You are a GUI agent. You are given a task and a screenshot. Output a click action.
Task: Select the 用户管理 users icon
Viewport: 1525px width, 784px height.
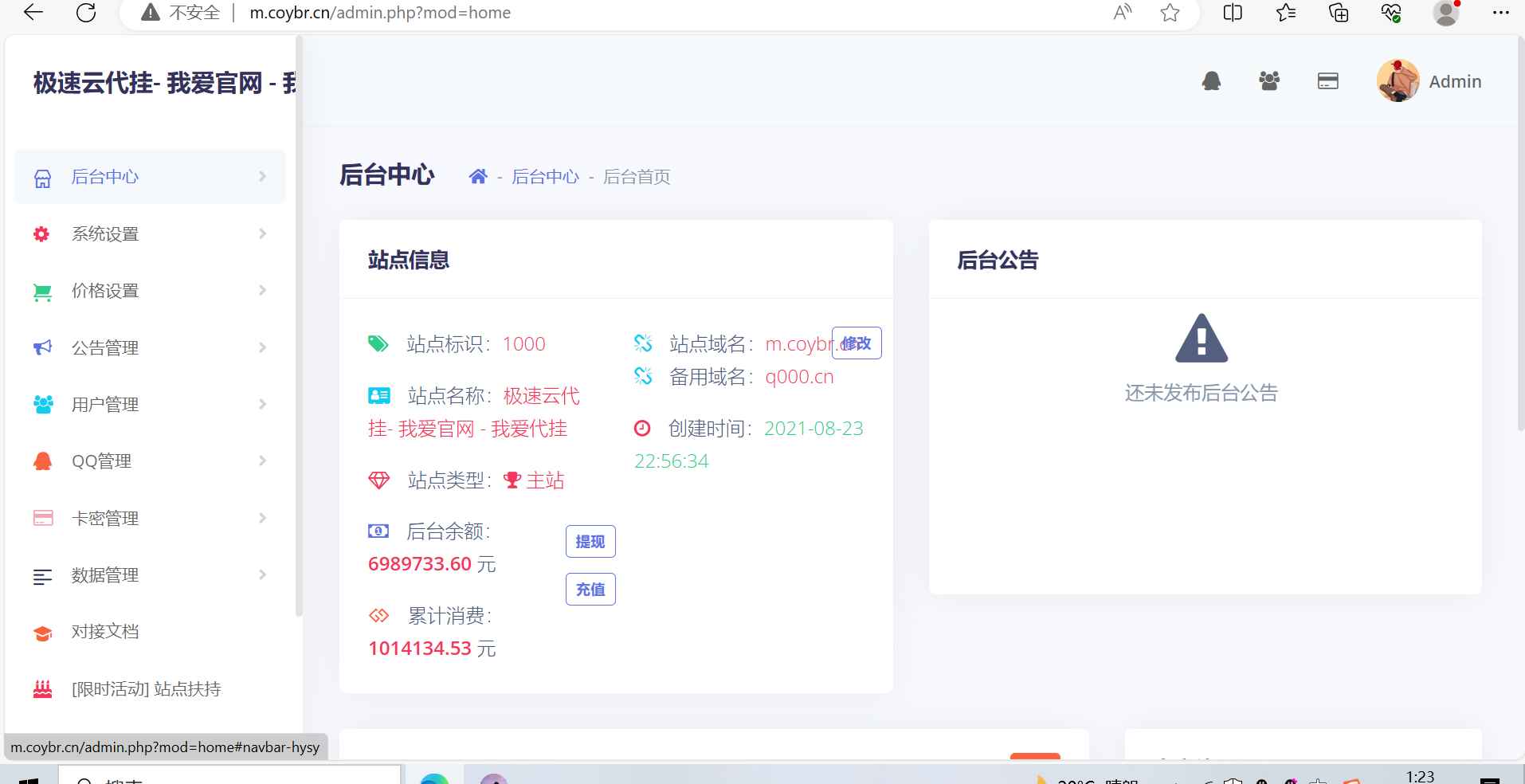pyautogui.click(x=42, y=404)
